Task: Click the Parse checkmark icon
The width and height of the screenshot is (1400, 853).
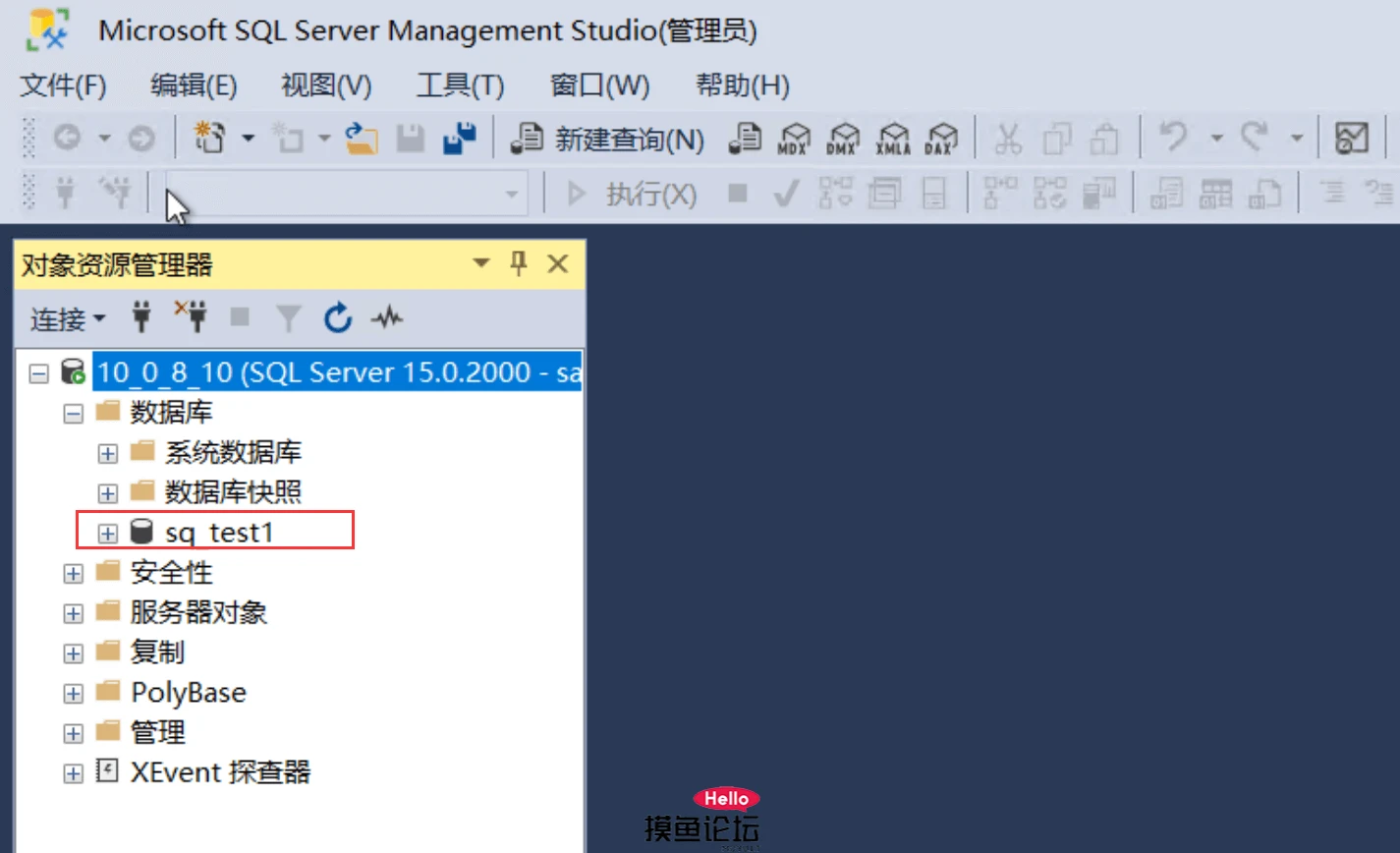Action: pyautogui.click(x=786, y=194)
